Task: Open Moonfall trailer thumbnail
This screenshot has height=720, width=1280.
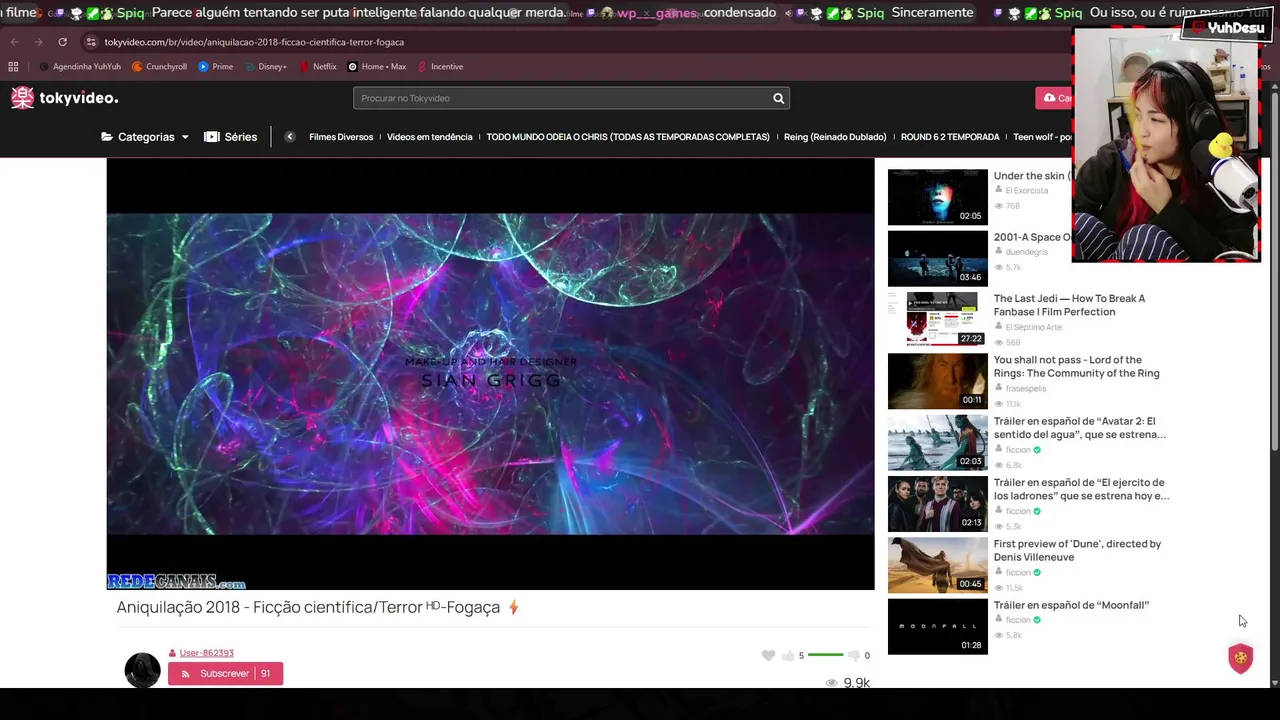Action: (x=937, y=626)
